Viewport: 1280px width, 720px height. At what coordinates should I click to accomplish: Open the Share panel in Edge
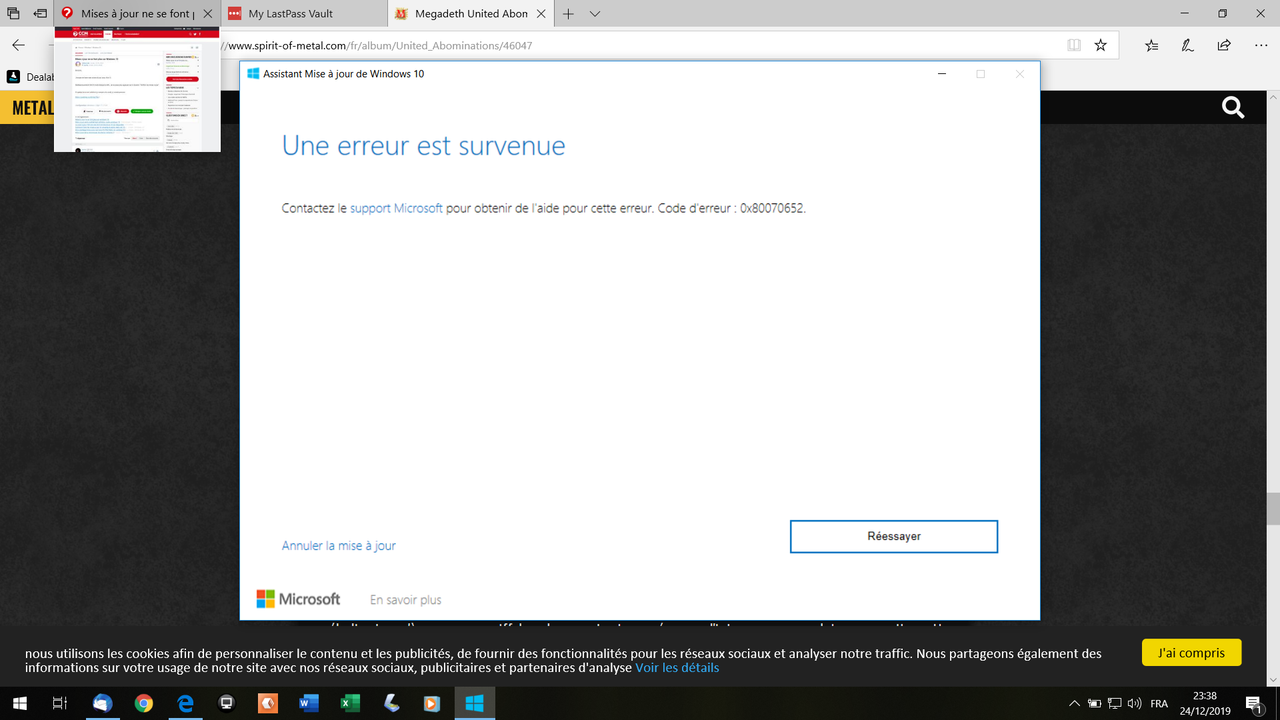tap(1224, 45)
